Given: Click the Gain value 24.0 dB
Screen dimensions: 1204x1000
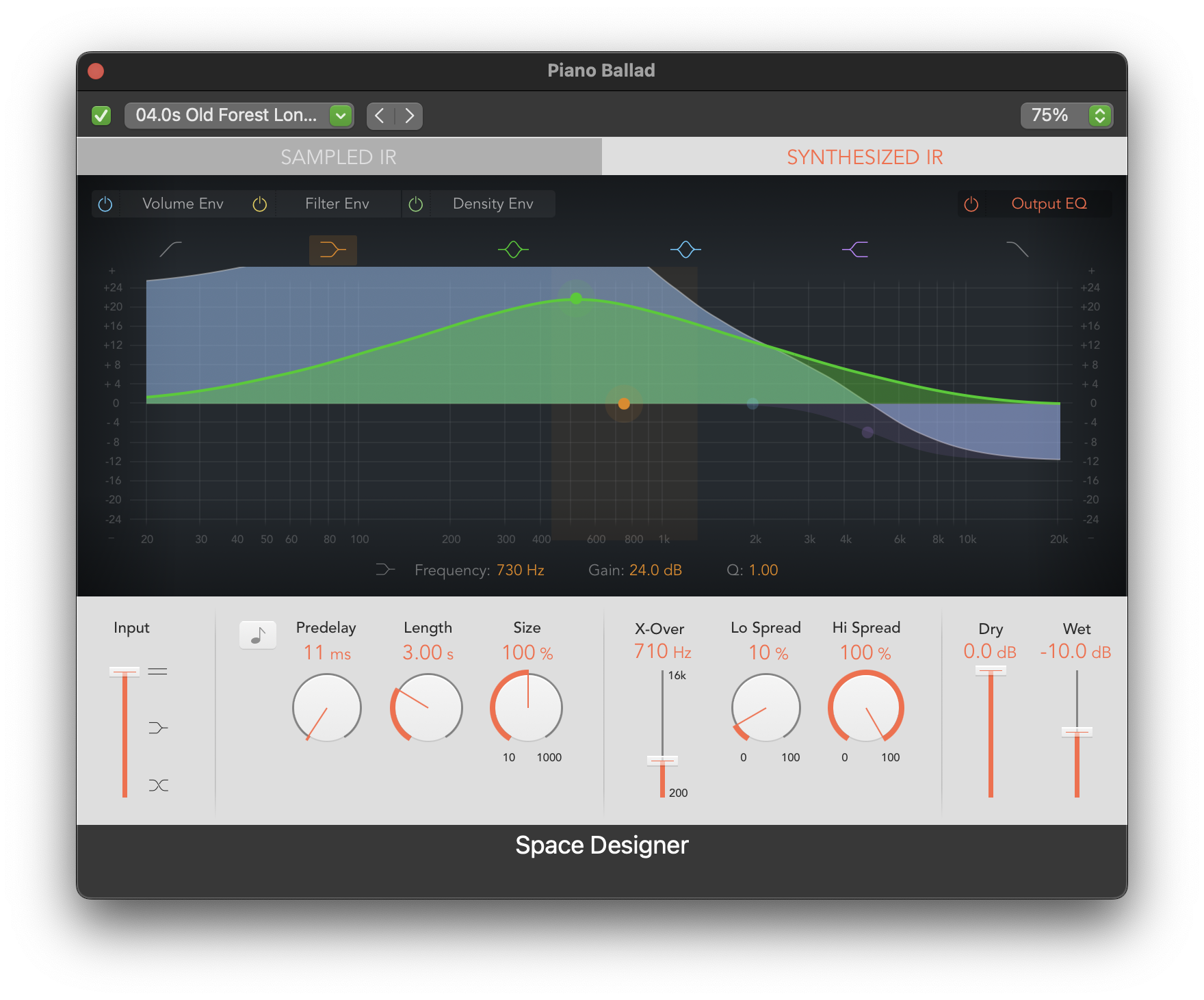Looking at the screenshot, I should pyautogui.click(x=655, y=570).
